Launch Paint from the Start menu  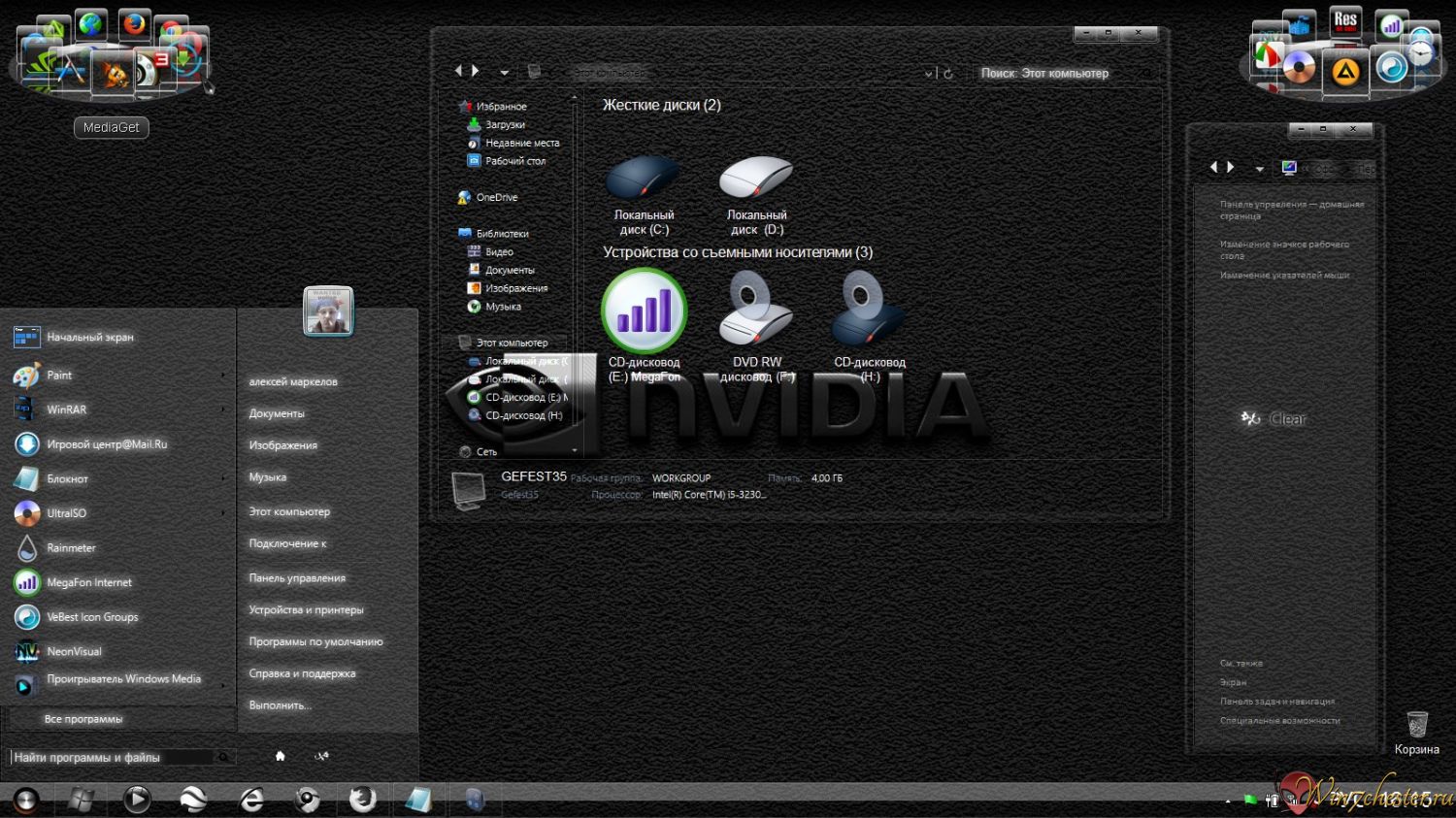pyautogui.click(x=116, y=376)
